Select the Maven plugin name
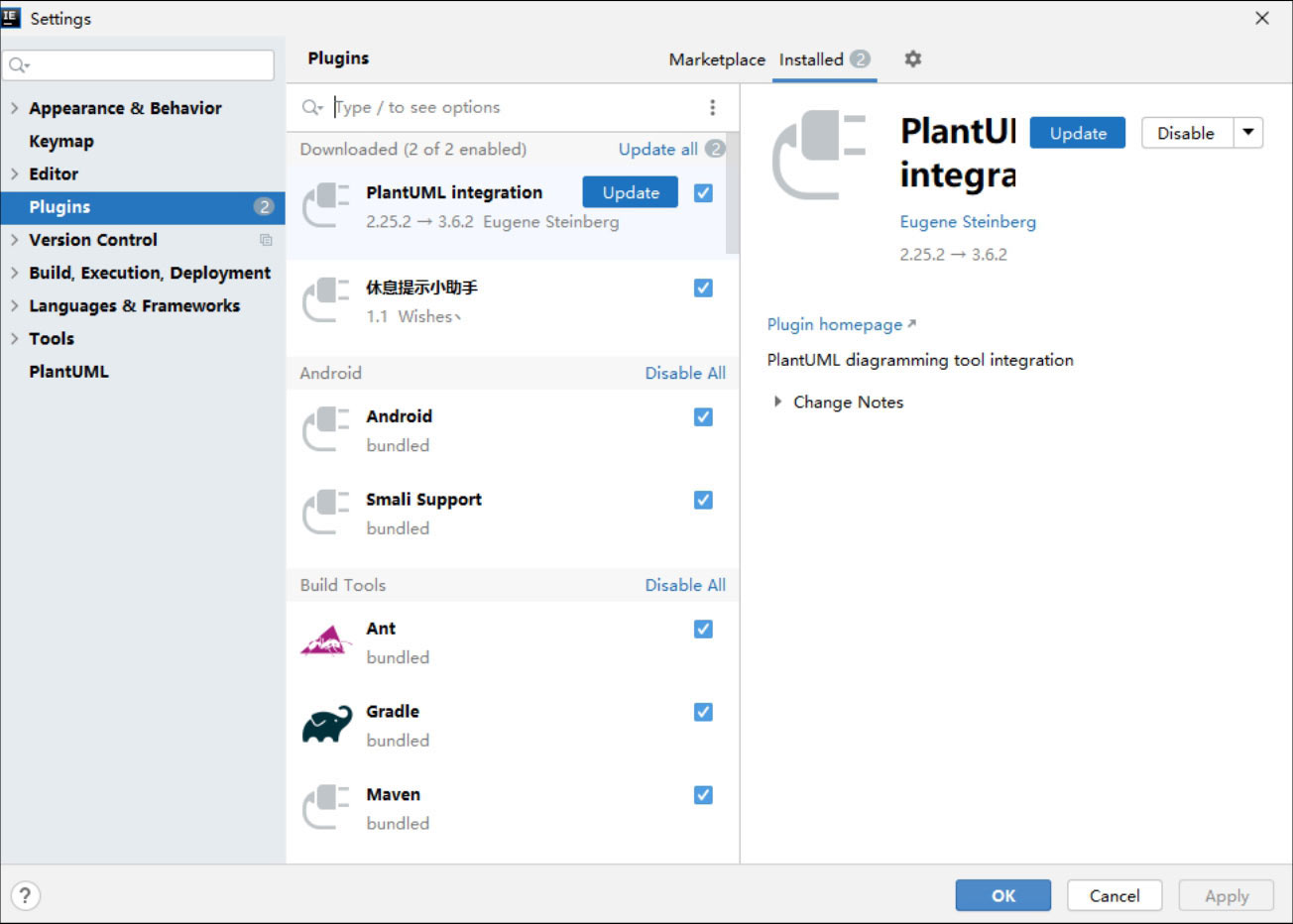Screen dimensions: 1293x924 393,794
